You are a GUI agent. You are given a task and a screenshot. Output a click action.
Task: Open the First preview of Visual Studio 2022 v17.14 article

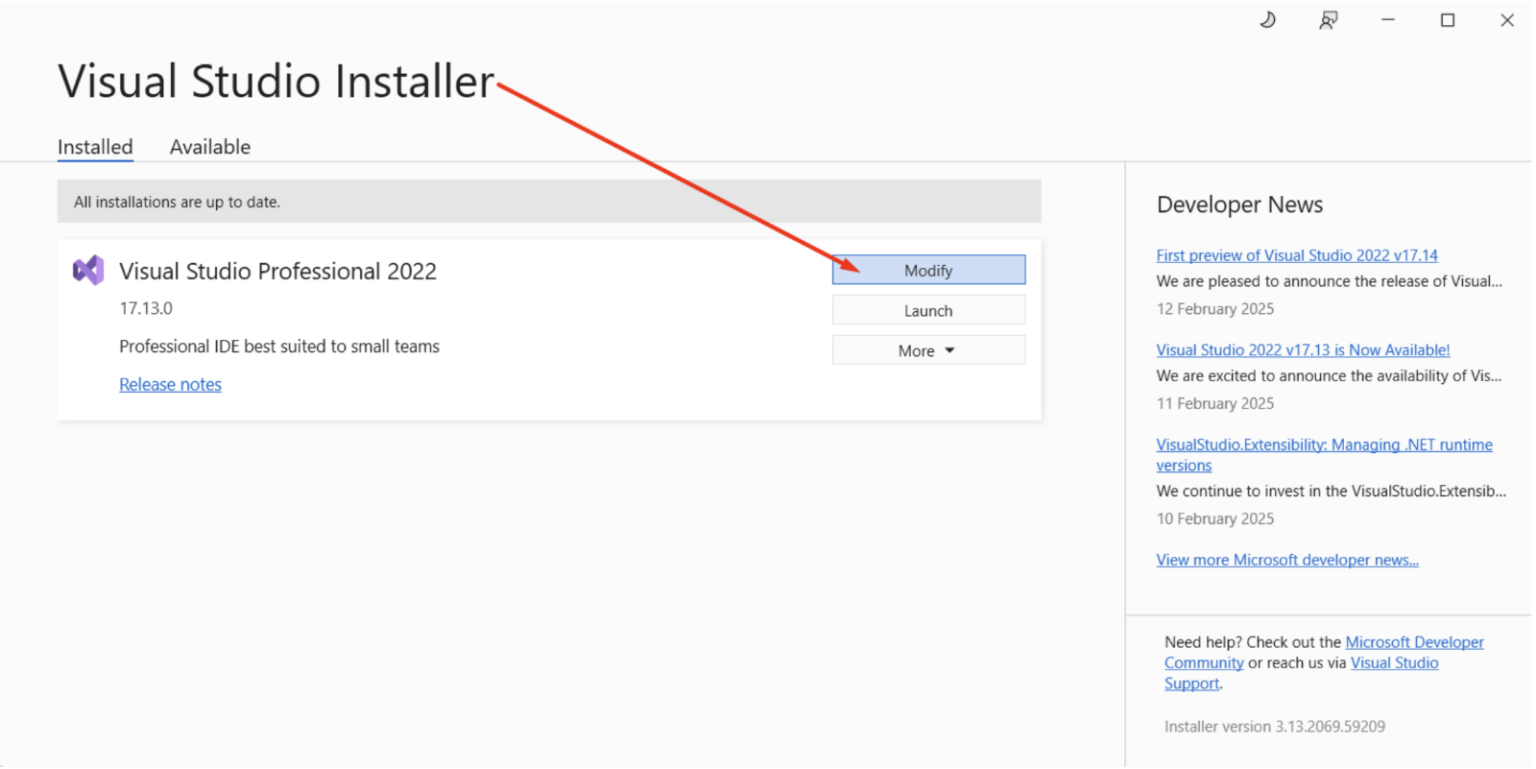pos(1296,255)
